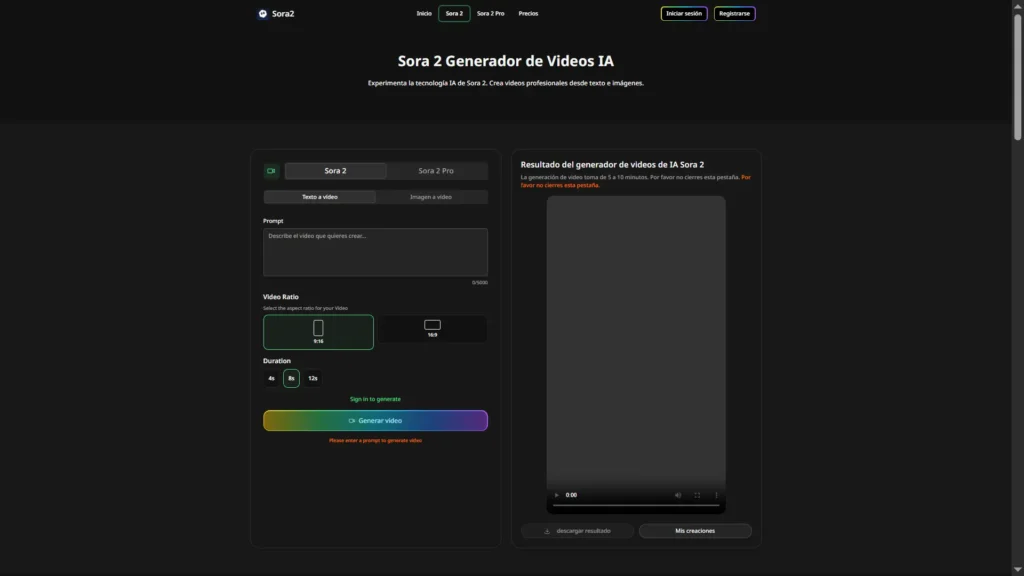Screen dimensions: 1024x576
Task: Open the Inicio navigation item
Action: pos(424,13)
